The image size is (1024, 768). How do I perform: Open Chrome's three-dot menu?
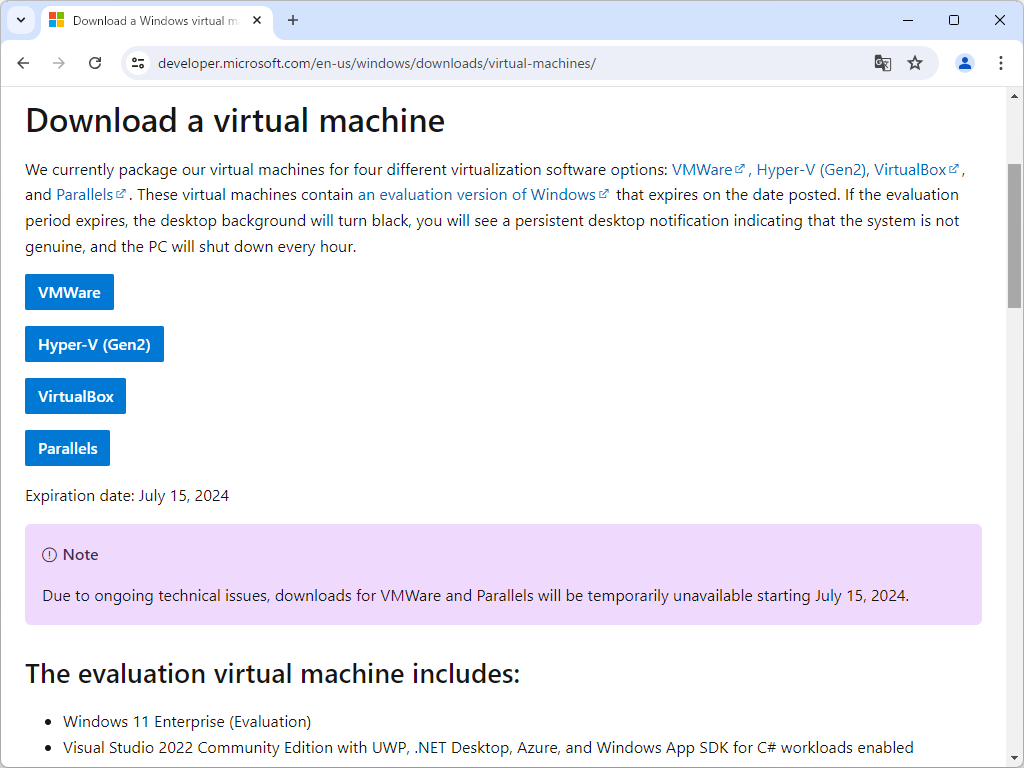1001,62
